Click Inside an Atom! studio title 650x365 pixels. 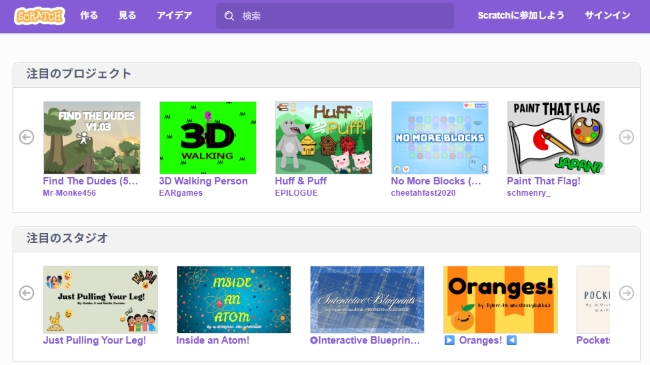213,341
